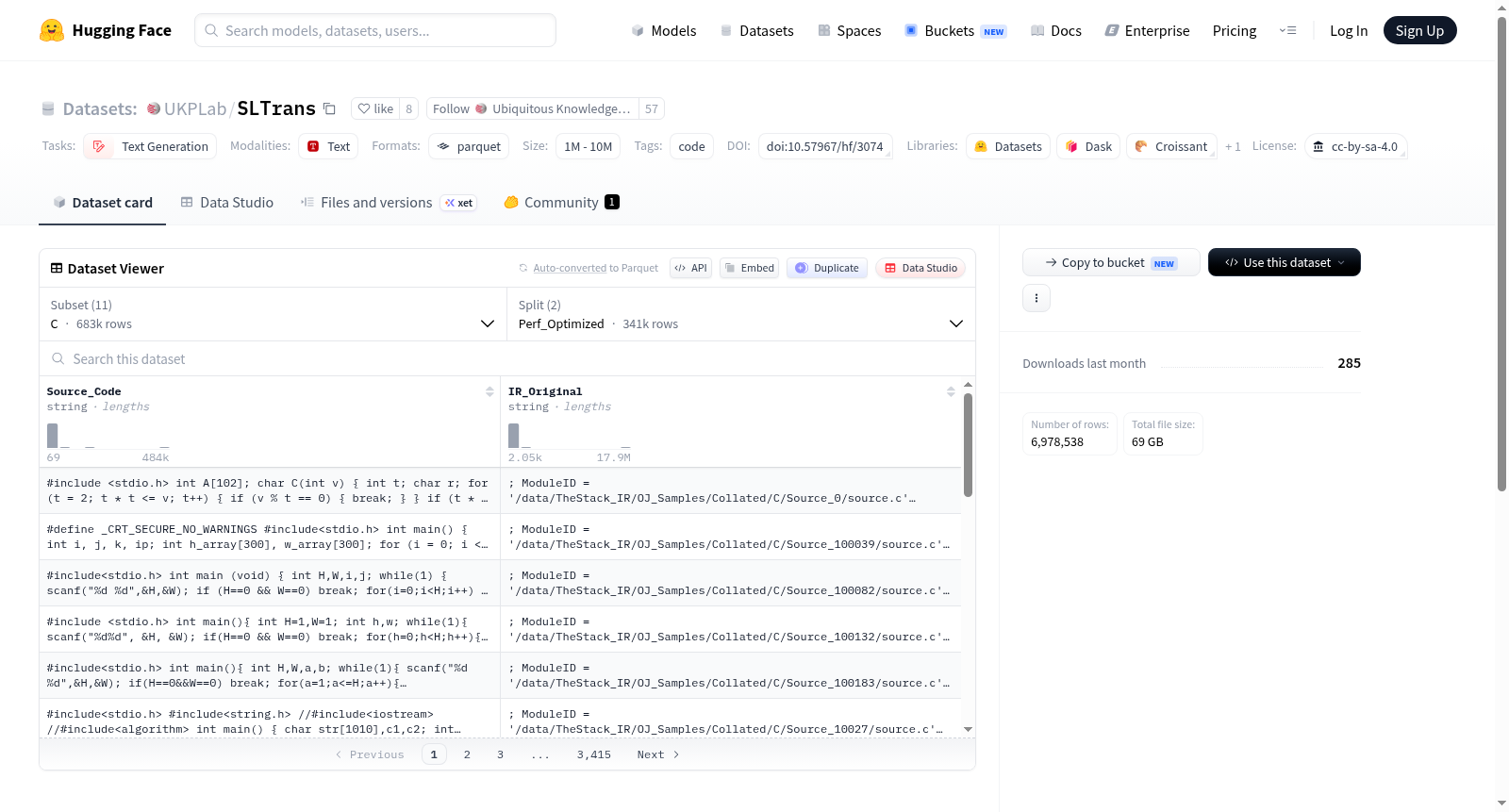Click the row containing Source_0/source.c
This screenshot has width=1509, height=812.
[500, 490]
